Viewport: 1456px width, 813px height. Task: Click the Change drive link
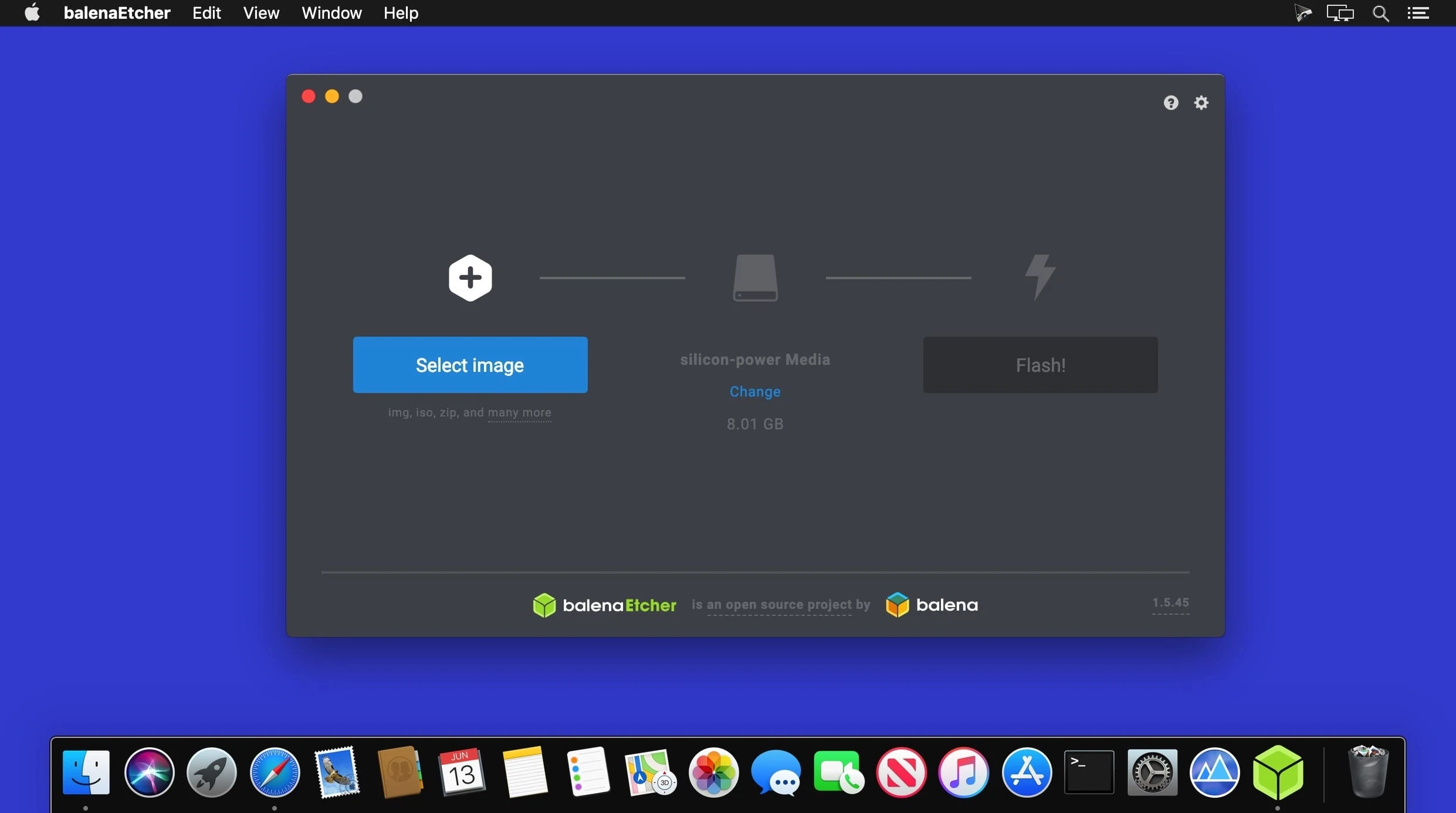pos(755,391)
